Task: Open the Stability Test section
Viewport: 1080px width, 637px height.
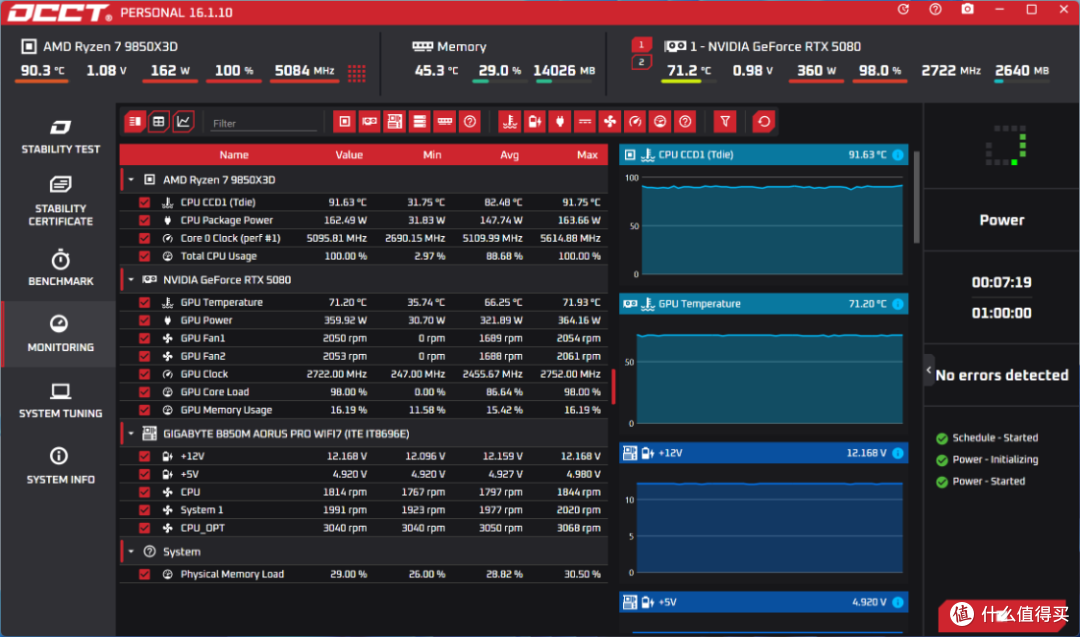Action: pos(60,136)
